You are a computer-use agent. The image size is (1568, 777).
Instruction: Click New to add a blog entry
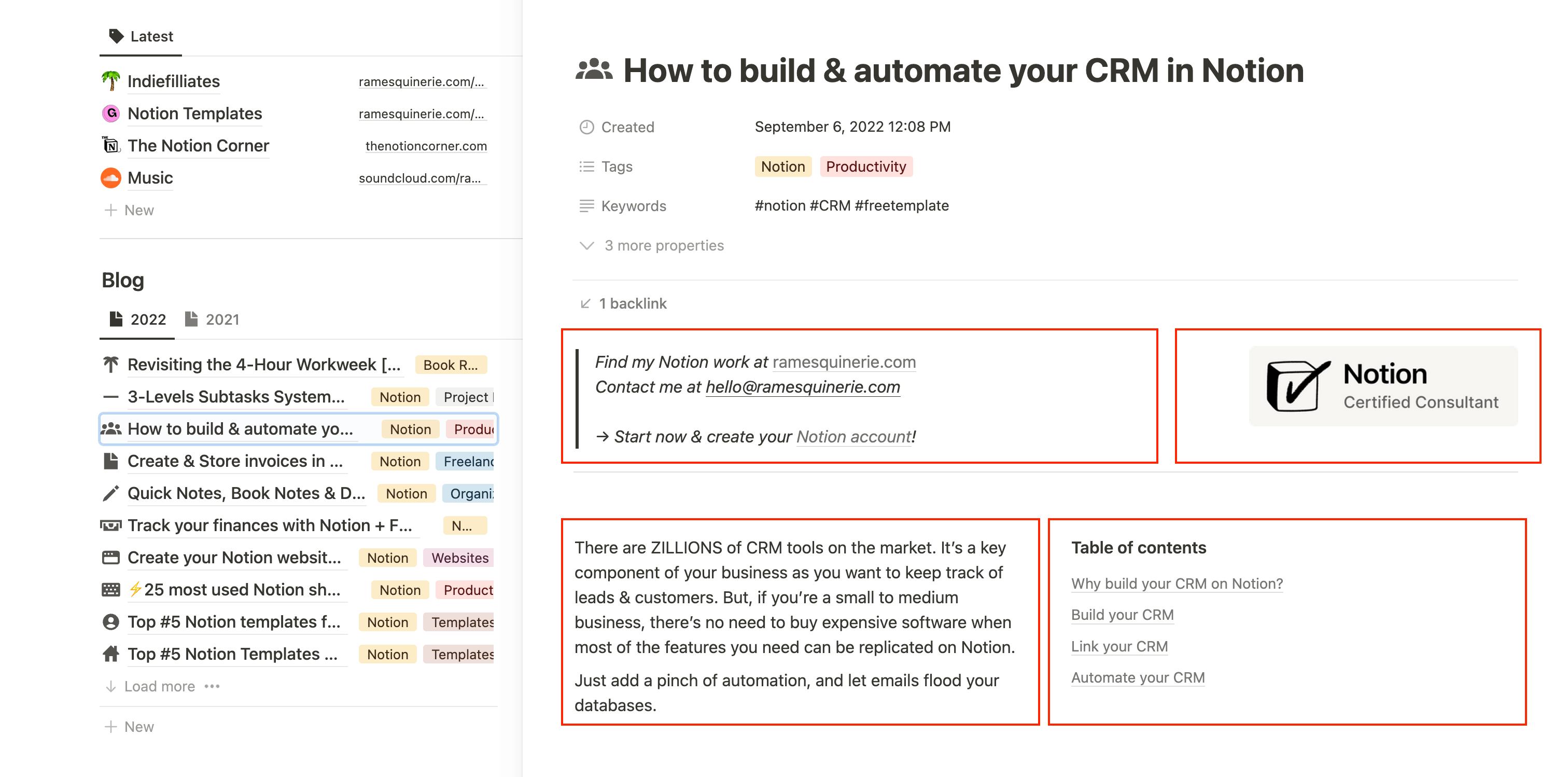[139, 726]
